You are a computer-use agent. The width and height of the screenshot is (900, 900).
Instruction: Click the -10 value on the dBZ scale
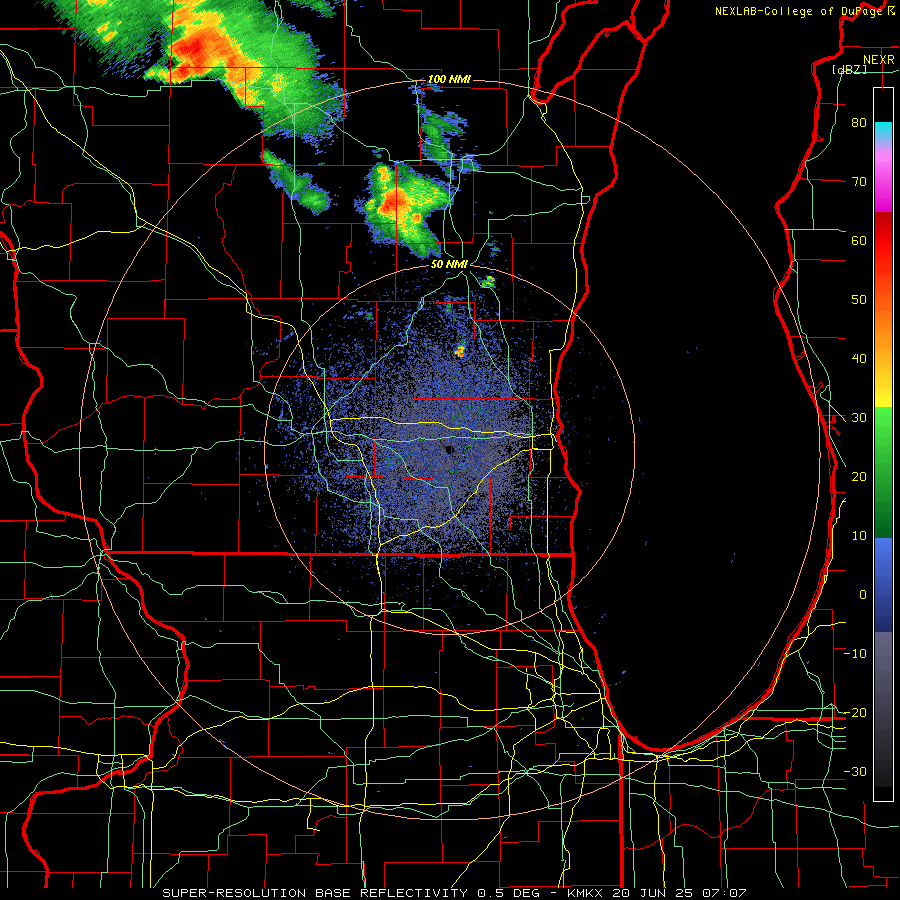pyautogui.click(x=855, y=654)
